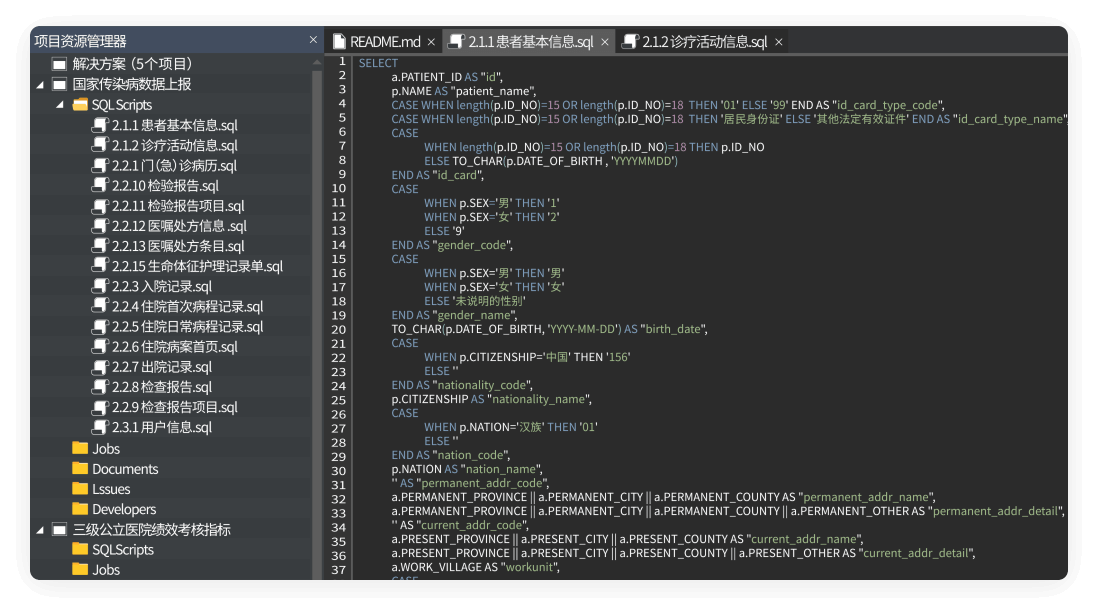
Task: Click the Documents folder icon in the tree
Action: pyautogui.click(x=78, y=468)
